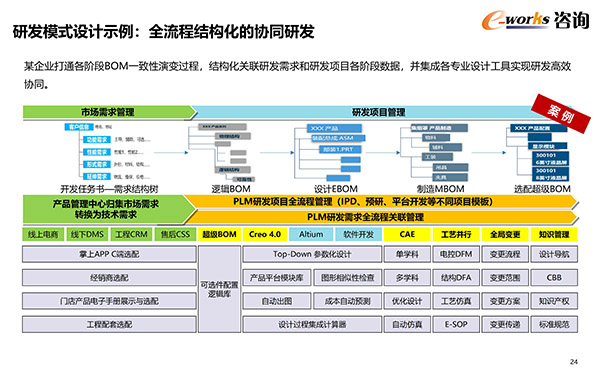Viewport: 600px width, 374px height.
Task: Open the 制造MBOM tree diagram
Action: (x=434, y=152)
